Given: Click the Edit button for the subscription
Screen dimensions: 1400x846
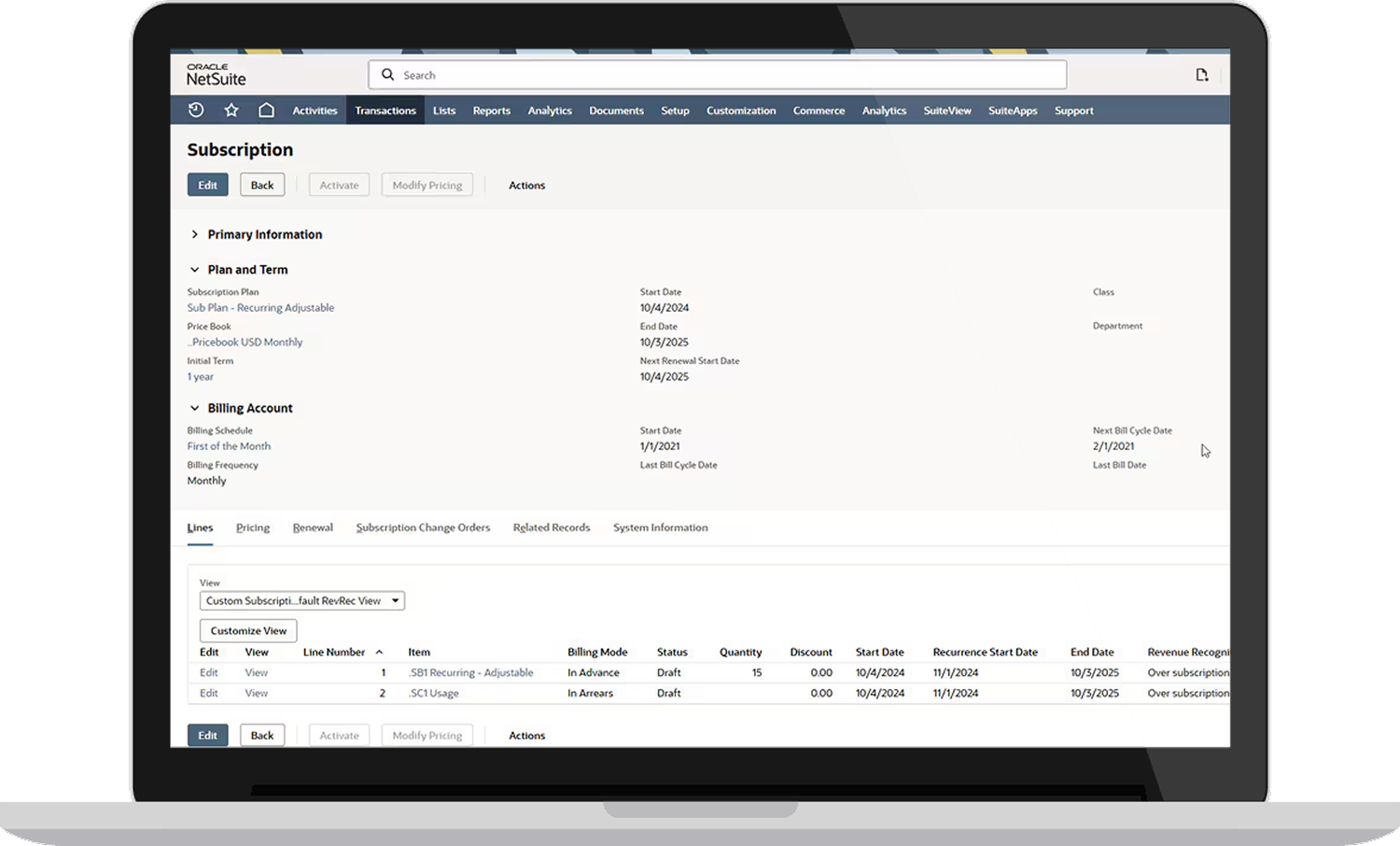Looking at the screenshot, I should click(207, 184).
